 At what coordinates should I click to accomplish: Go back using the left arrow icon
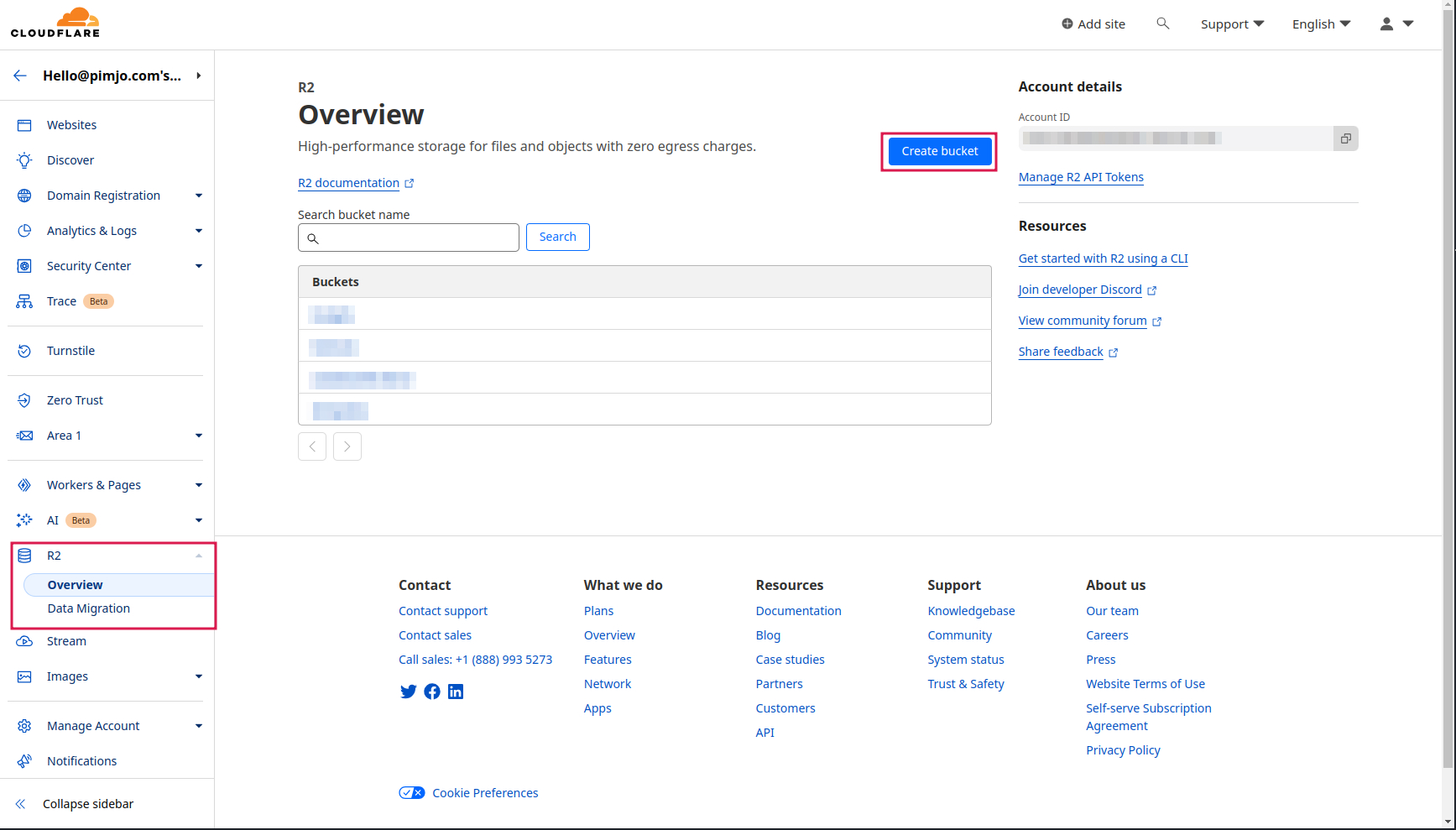[20, 76]
